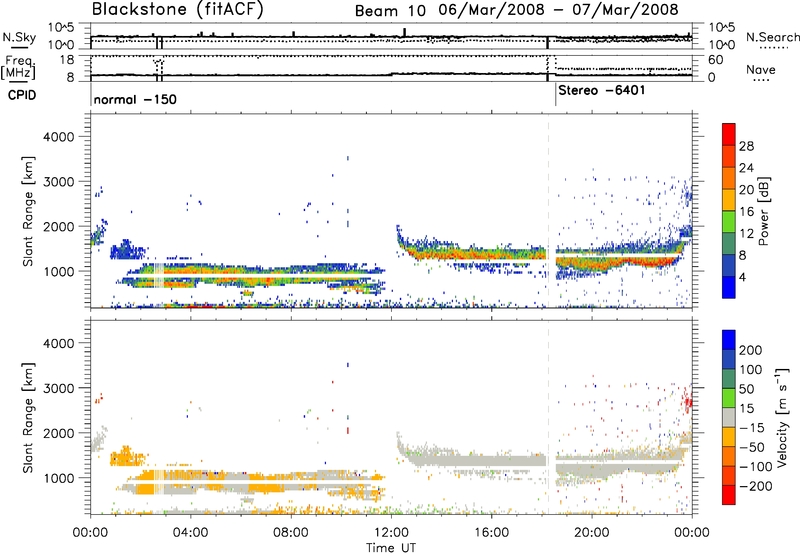Click the '3000' tick on the velocity plot's range axis
The image size is (800, 554).
pyautogui.click(x=58, y=388)
